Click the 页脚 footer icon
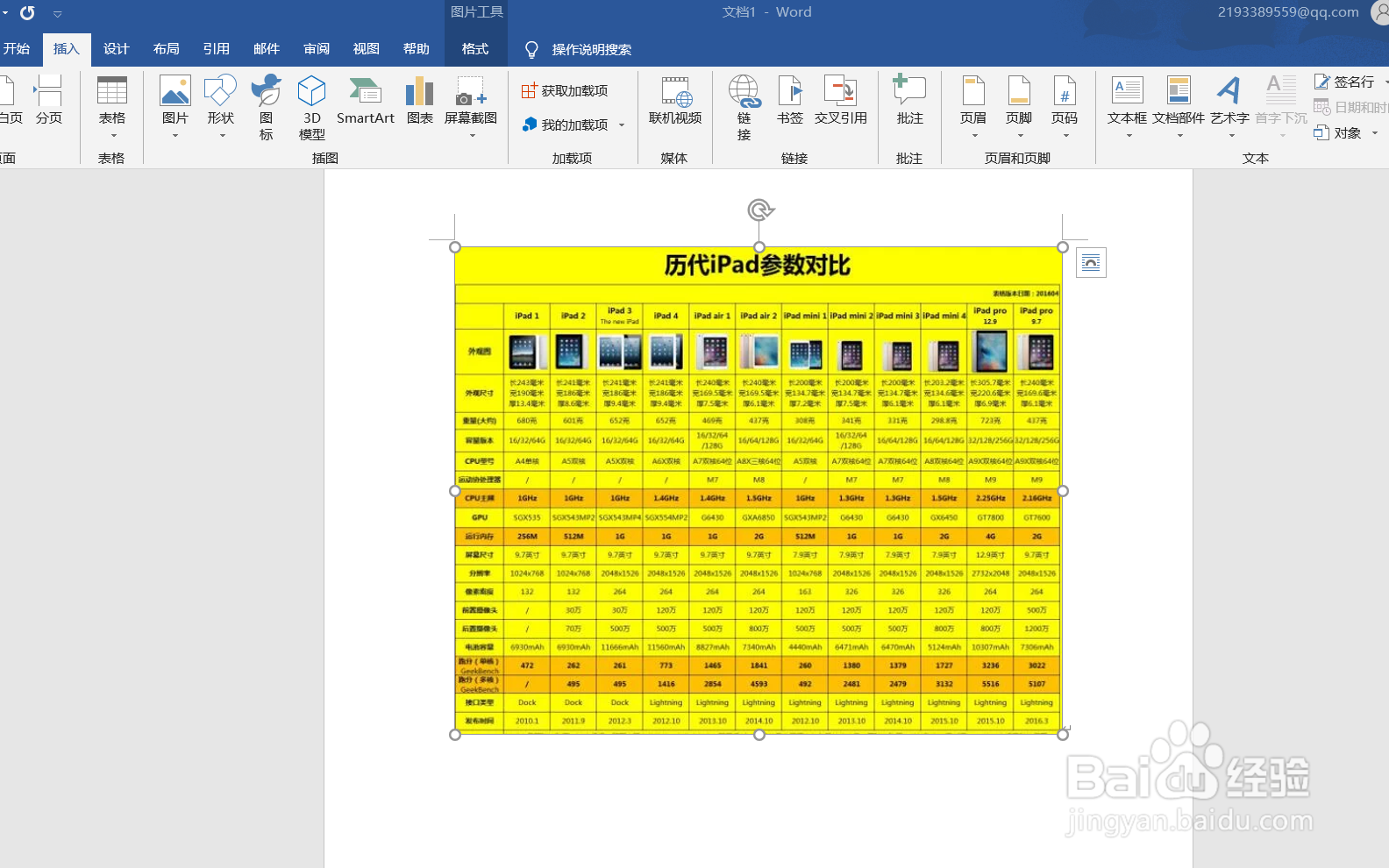Viewport: 1389px width, 868px height. coord(1019,91)
